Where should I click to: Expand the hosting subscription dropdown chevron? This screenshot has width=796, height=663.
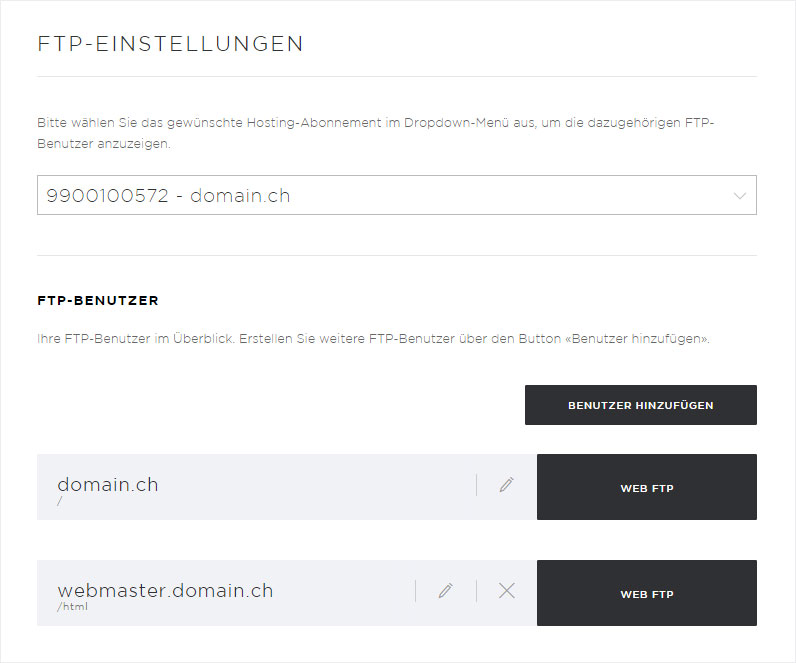coord(740,195)
